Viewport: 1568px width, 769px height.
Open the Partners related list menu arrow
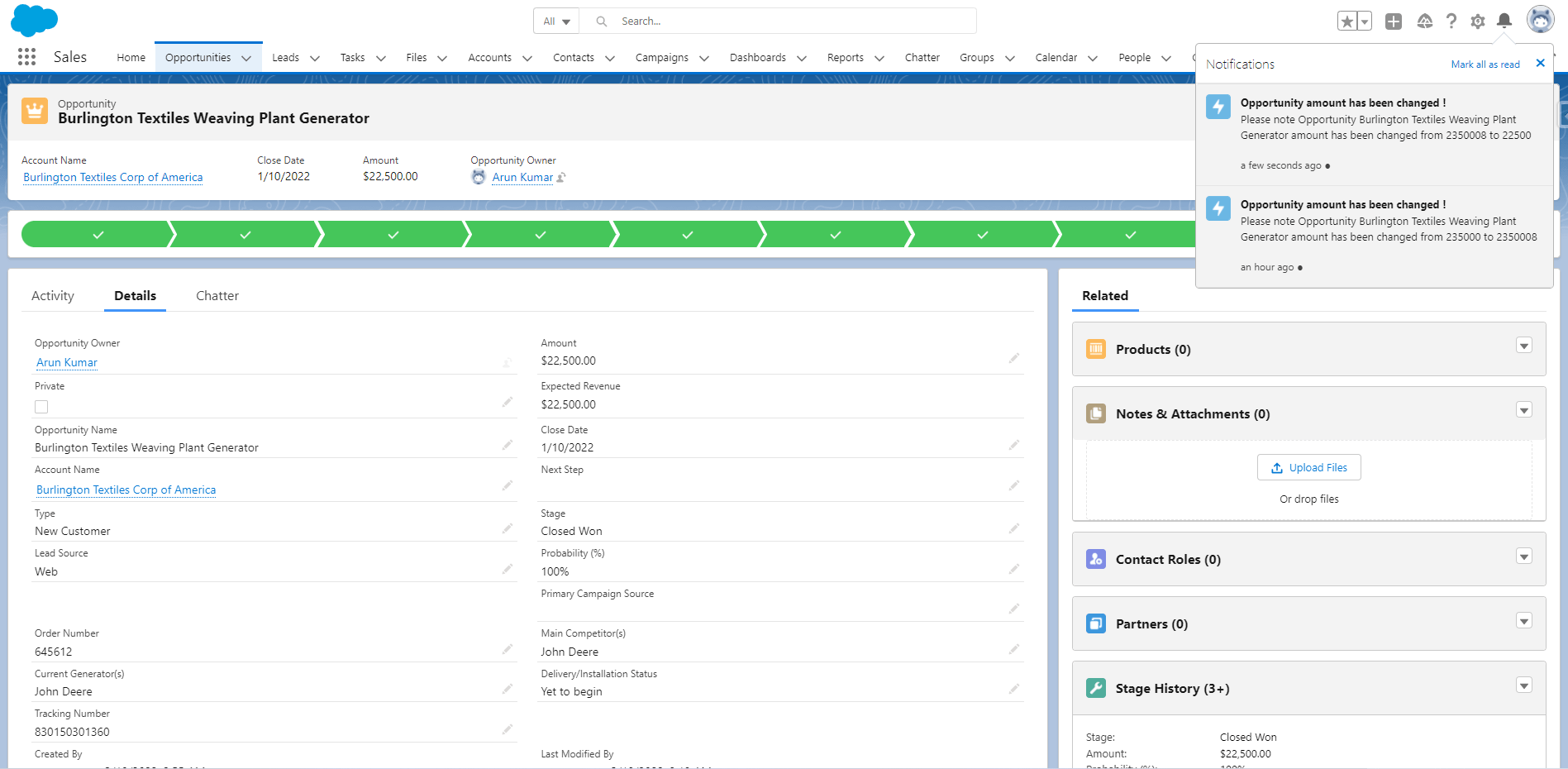click(1524, 621)
